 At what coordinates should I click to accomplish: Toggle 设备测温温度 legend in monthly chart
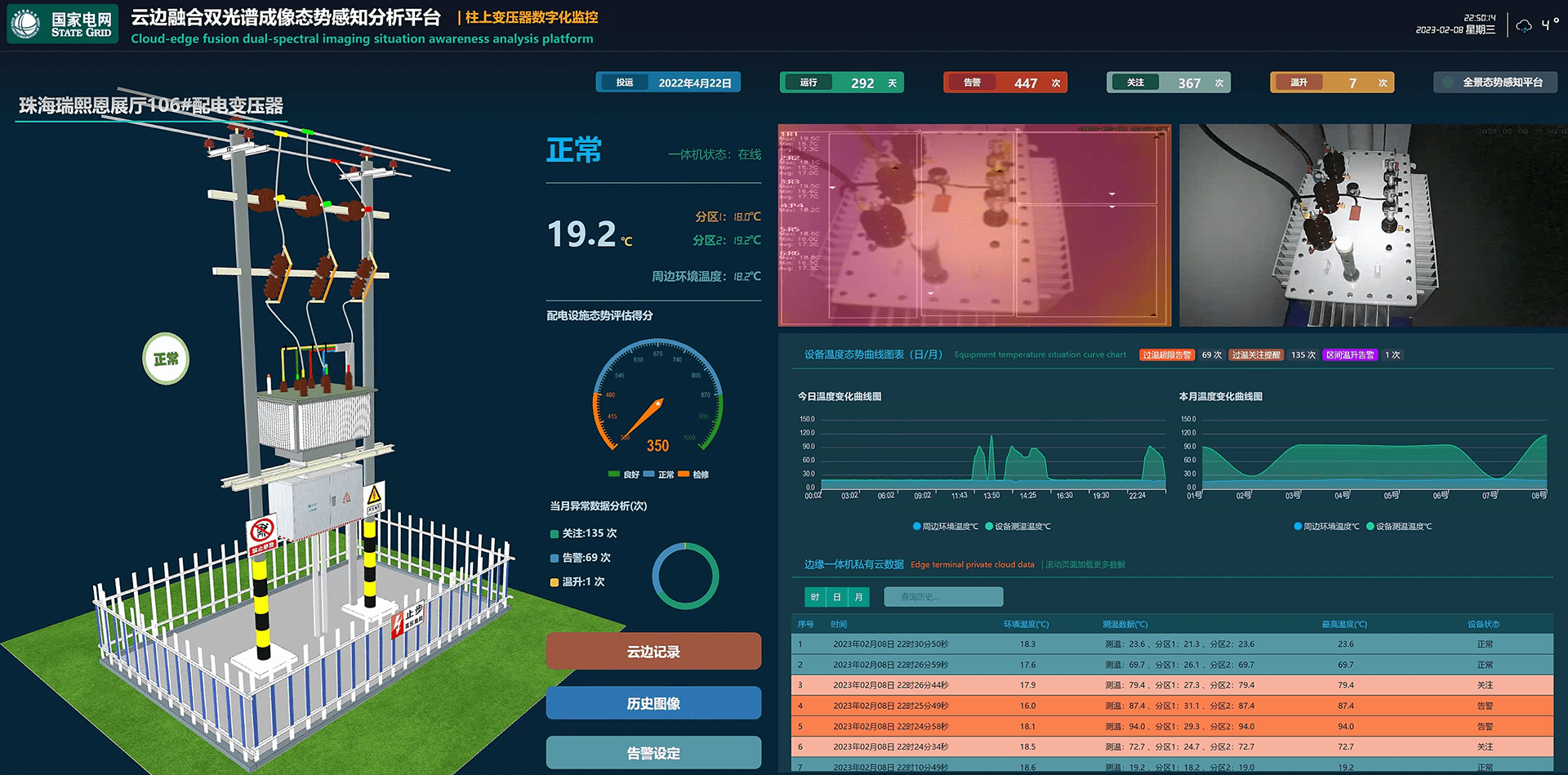[1399, 527]
